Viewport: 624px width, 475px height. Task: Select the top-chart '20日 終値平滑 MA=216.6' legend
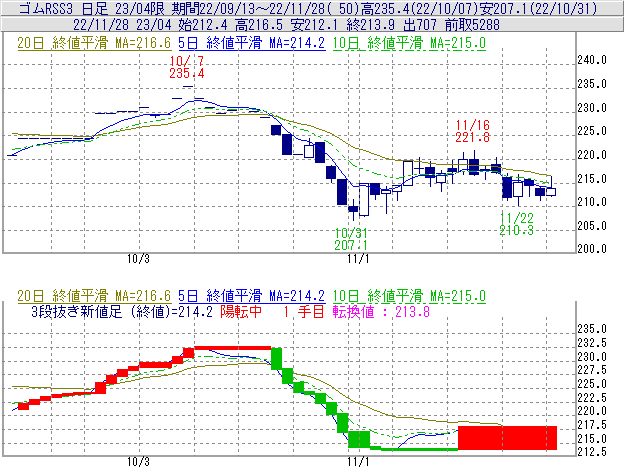click(94, 43)
